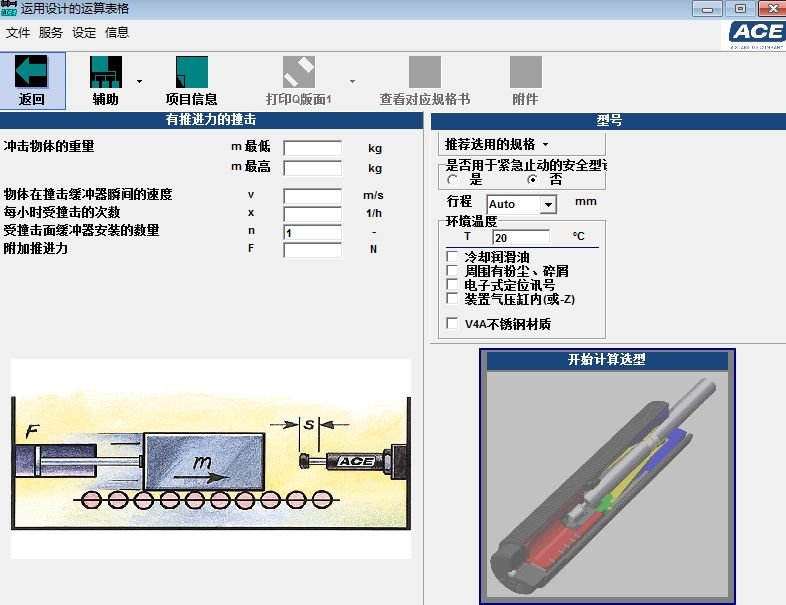Maximize the window

(x=740, y=9)
